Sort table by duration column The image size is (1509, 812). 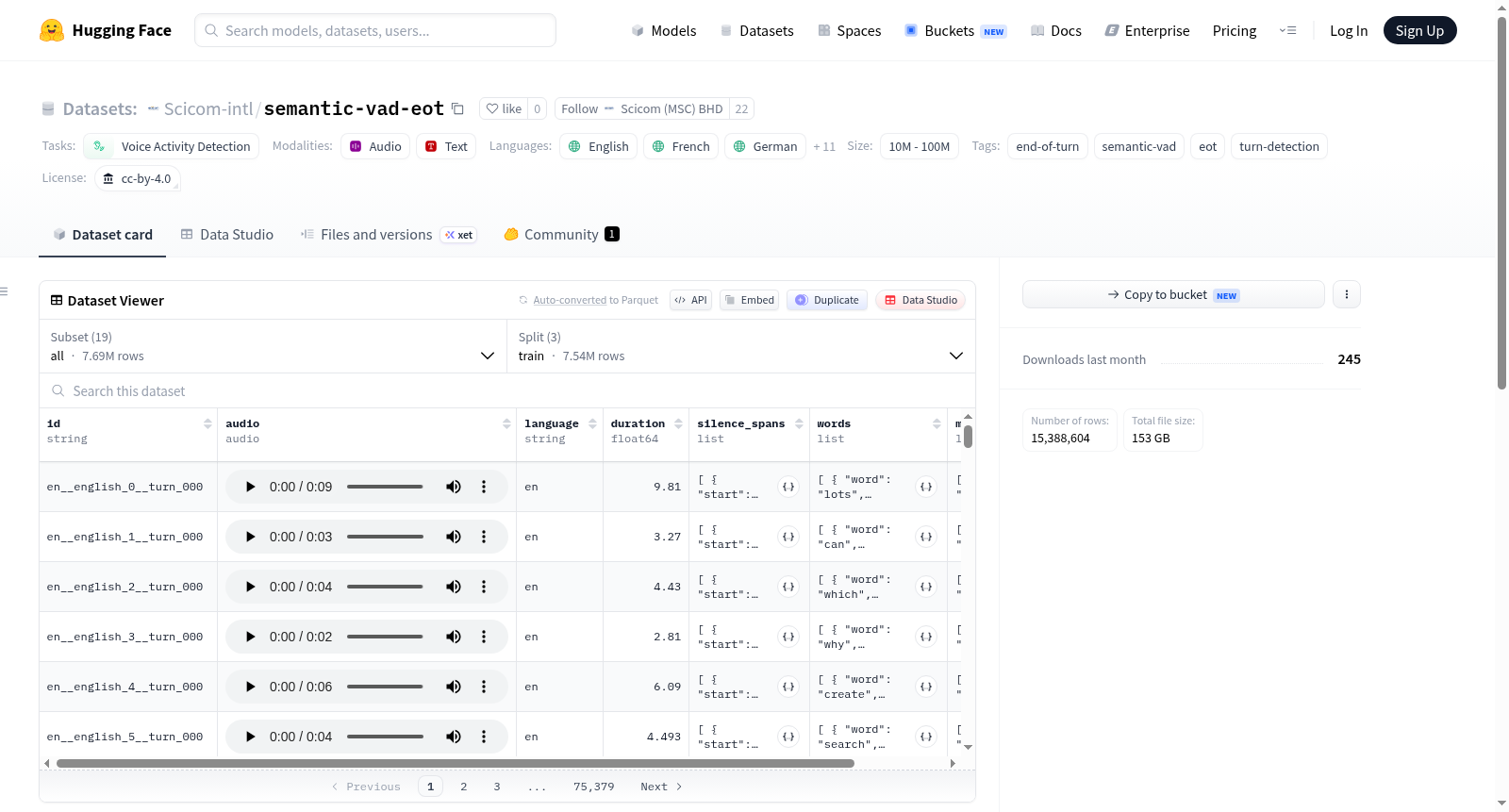coord(678,423)
